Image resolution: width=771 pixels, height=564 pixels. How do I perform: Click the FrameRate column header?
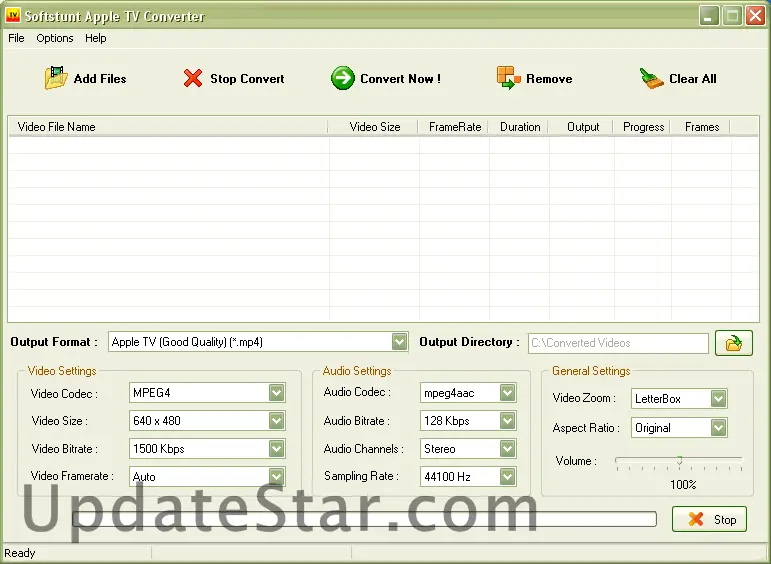pyautogui.click(x=453, y=127)
